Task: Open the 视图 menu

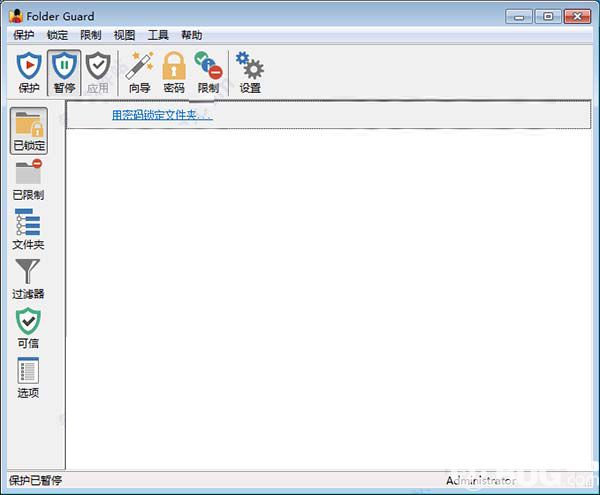Action: [x=124, y=35]
